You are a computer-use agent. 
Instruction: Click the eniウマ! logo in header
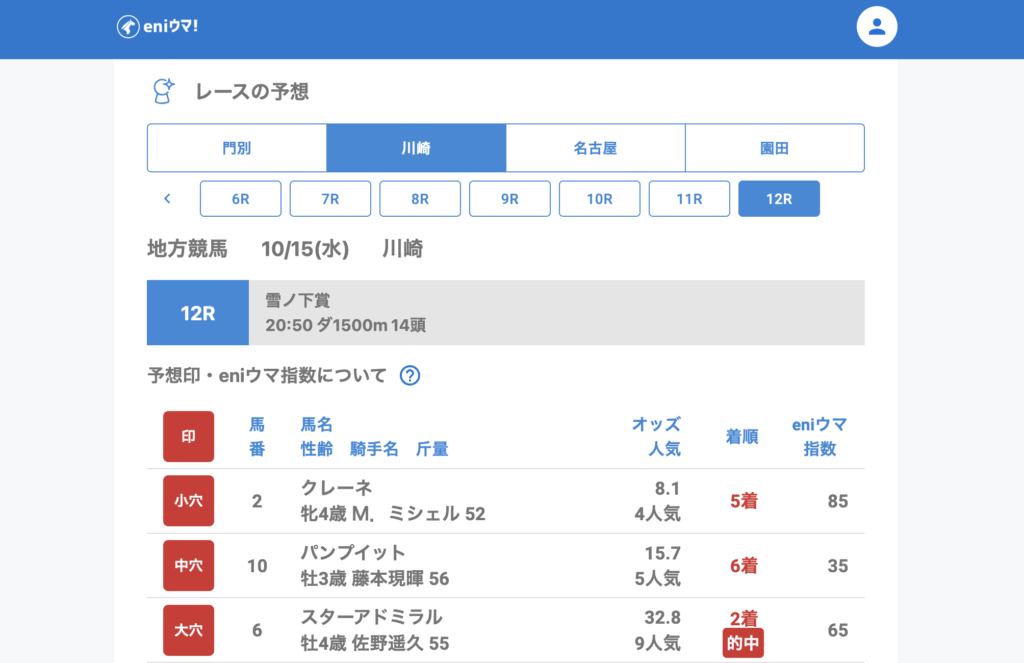157,27
